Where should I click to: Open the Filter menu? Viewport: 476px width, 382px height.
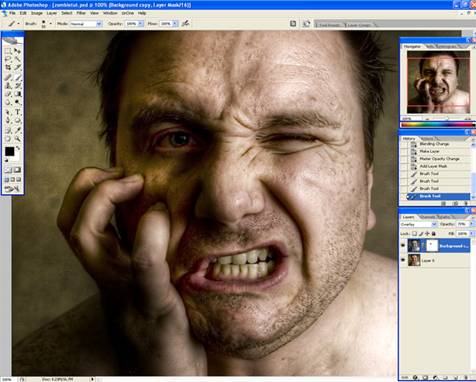pos(81,13)
